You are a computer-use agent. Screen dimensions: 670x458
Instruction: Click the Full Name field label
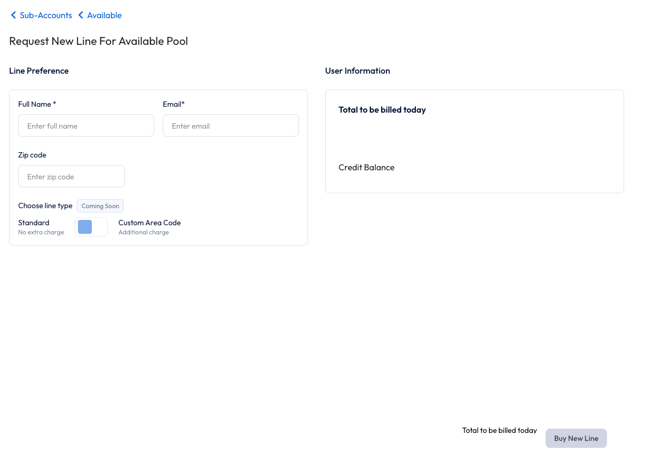pyautogui.click(x=37, y=104)
